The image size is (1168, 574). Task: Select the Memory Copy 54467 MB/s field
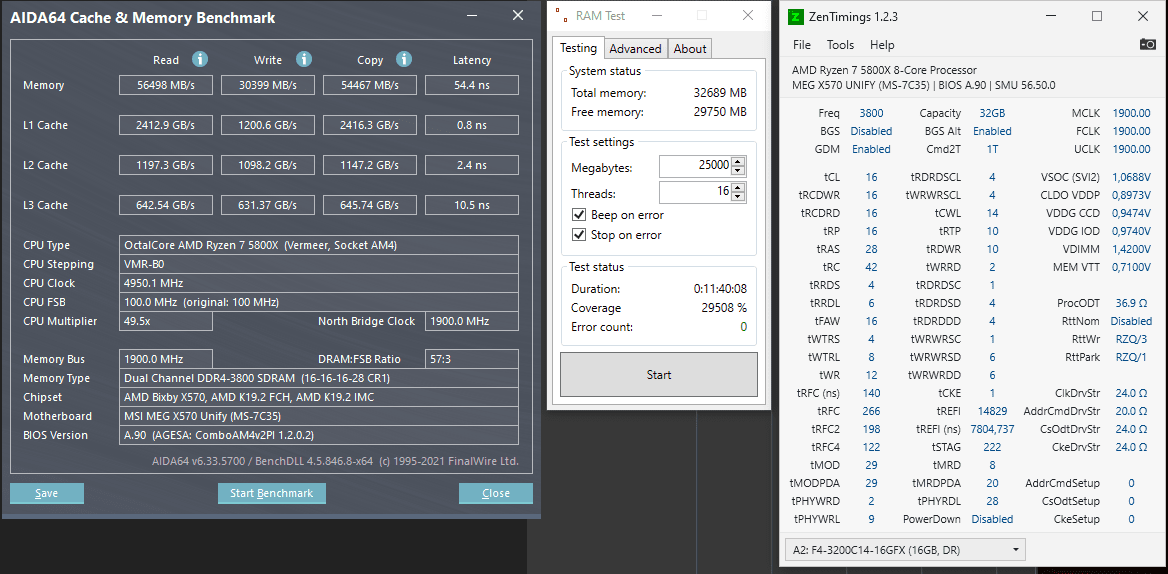pos(370,85)
